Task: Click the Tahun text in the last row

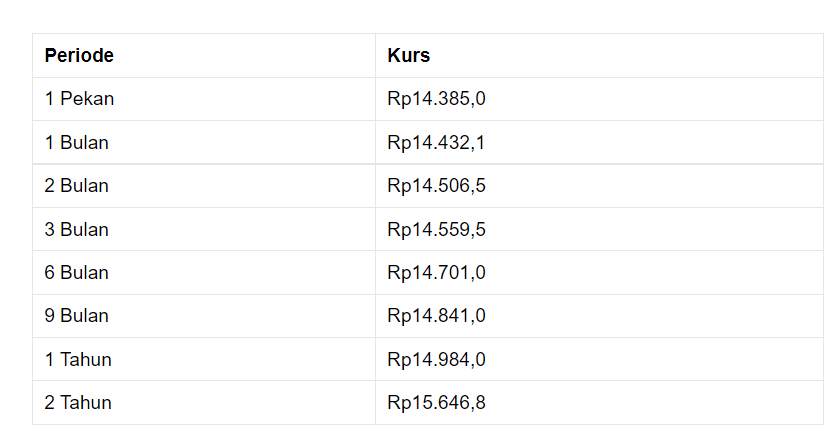Action: point(86,402)
